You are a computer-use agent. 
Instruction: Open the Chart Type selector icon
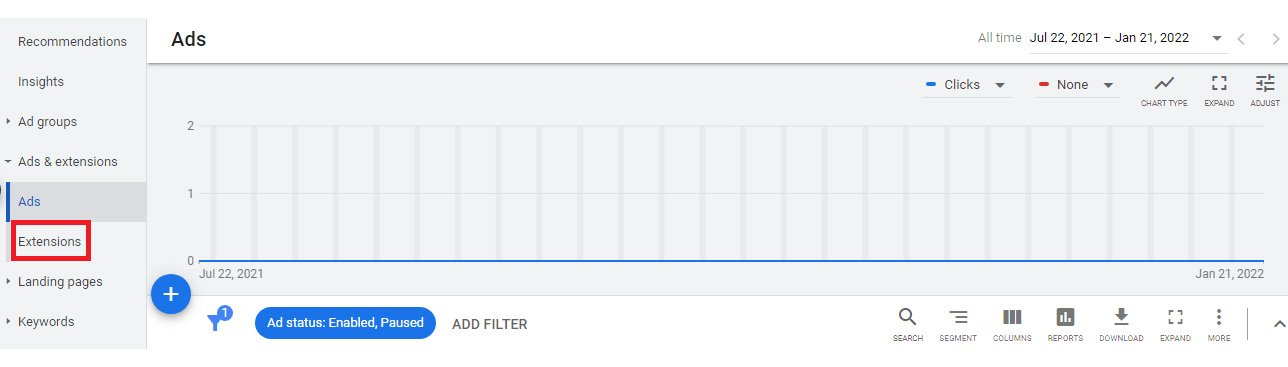(1164, 84)
